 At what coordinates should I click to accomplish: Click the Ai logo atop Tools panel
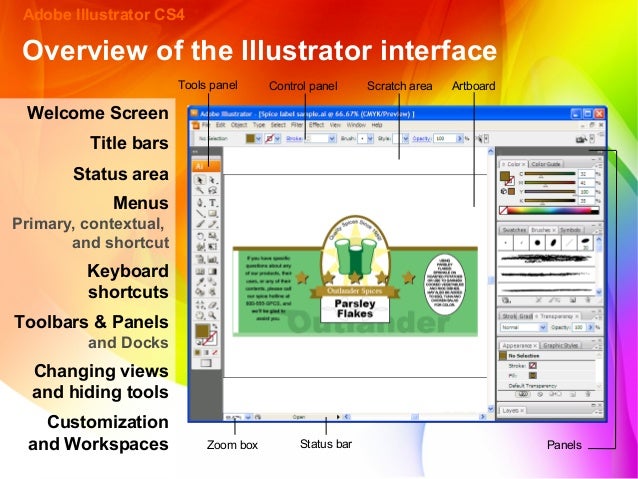[x=206, y=166]
